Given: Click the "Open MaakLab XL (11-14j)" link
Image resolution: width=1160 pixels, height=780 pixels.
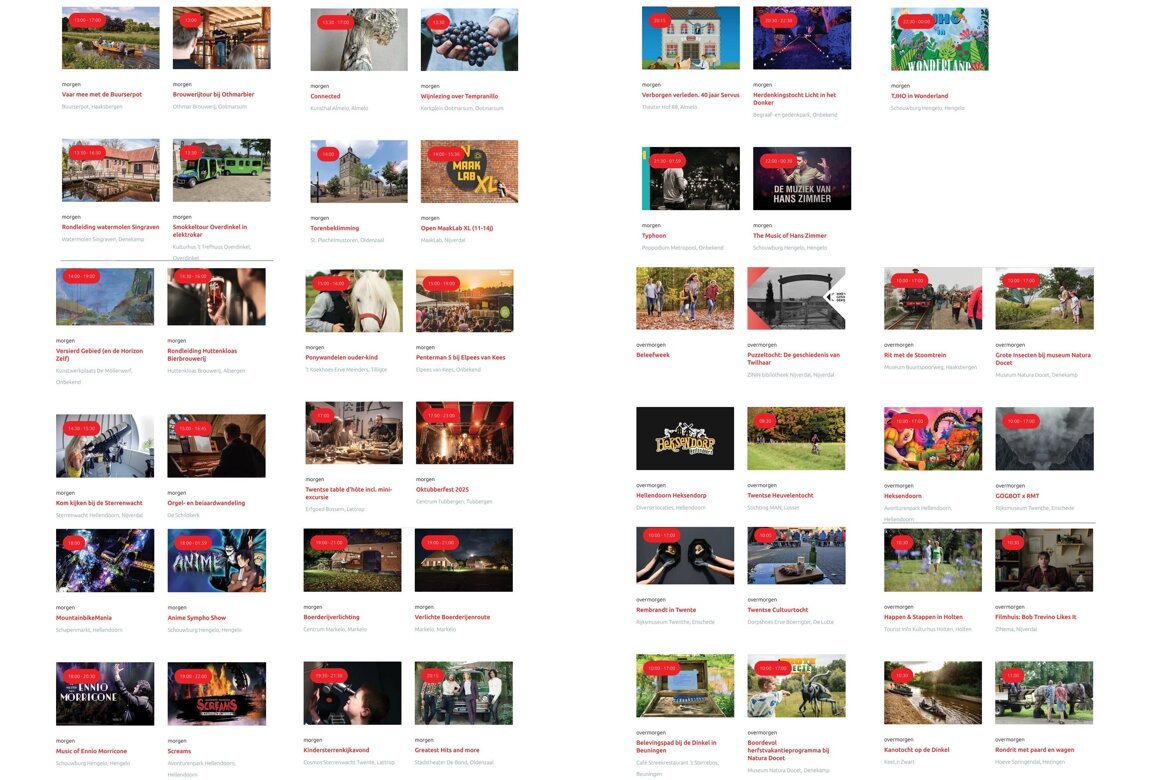Looking at the screenshot, I should [456, 228].
